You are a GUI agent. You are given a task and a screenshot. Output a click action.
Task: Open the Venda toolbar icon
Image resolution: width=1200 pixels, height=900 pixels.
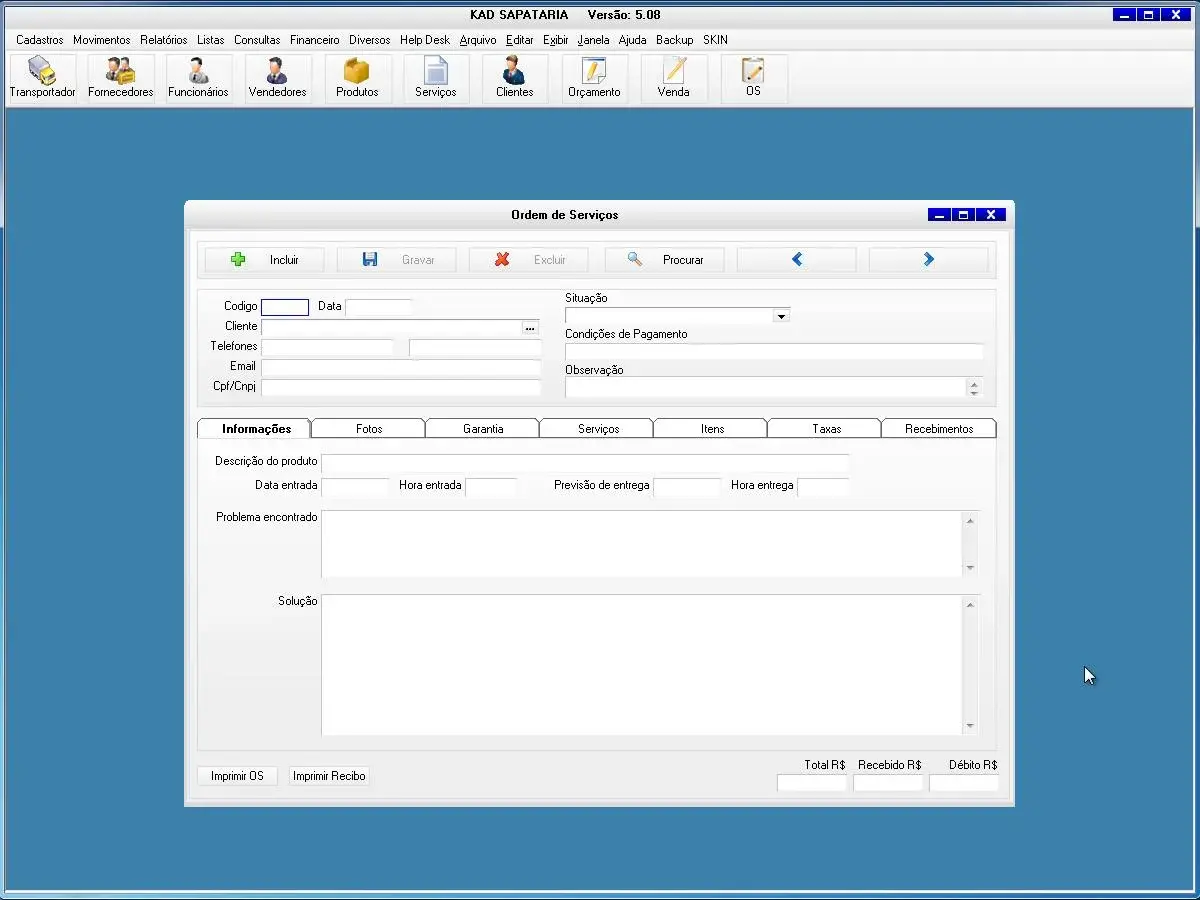[673, 78]
